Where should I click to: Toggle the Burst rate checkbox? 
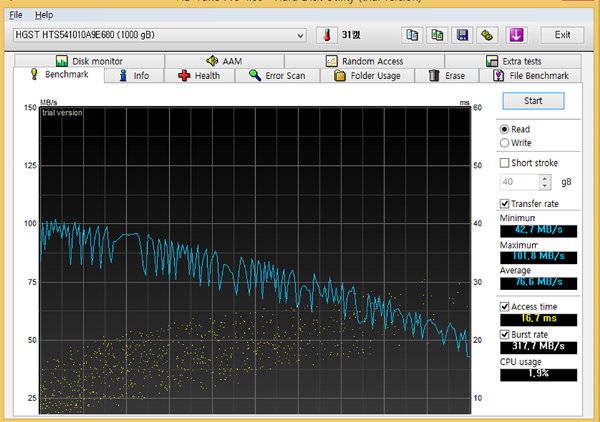[x=504, y=334]
